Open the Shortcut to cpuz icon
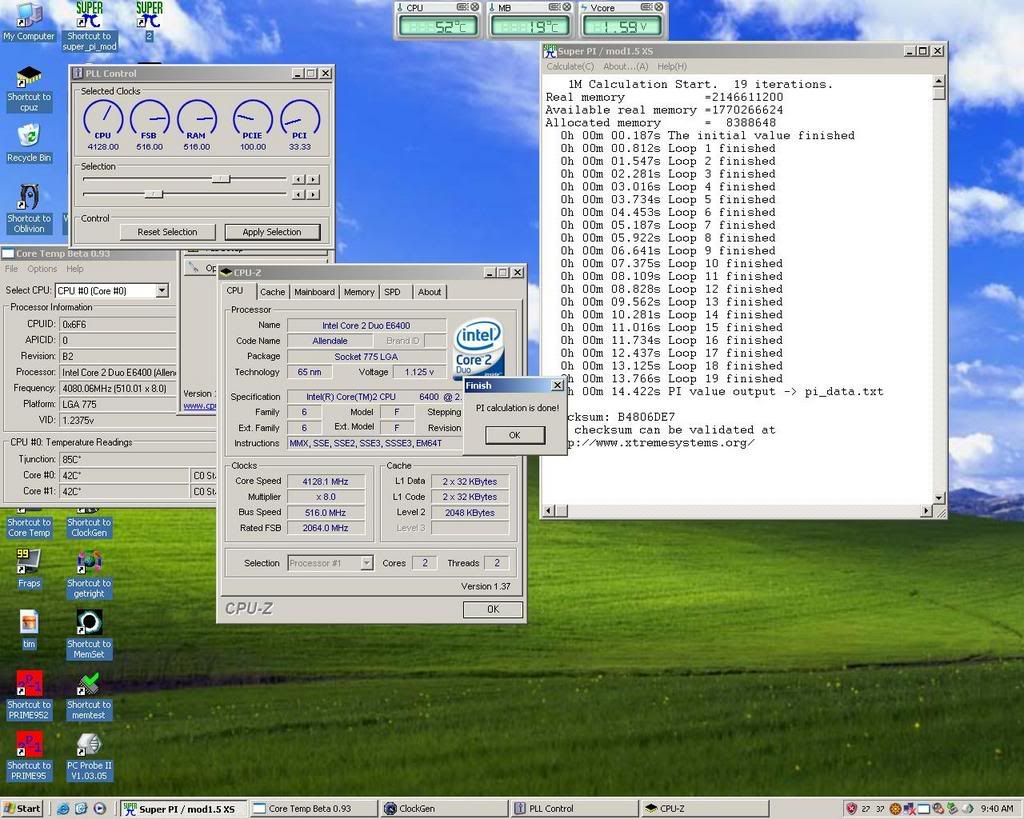 [x=29, y=78]
